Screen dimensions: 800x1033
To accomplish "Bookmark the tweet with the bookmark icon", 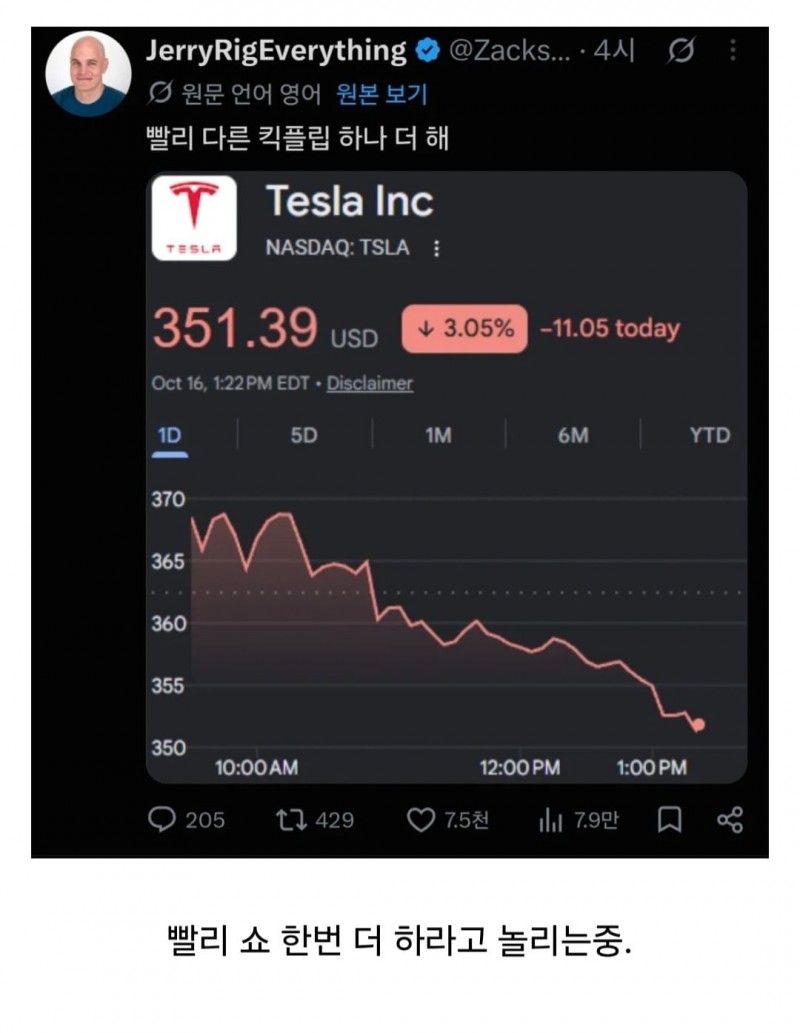I will pos(670,820).
